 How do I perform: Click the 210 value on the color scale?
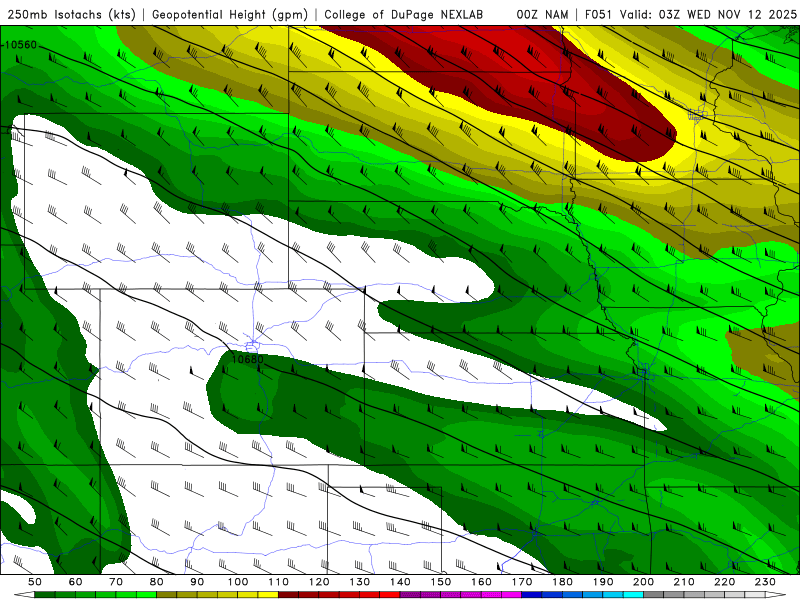684,582
